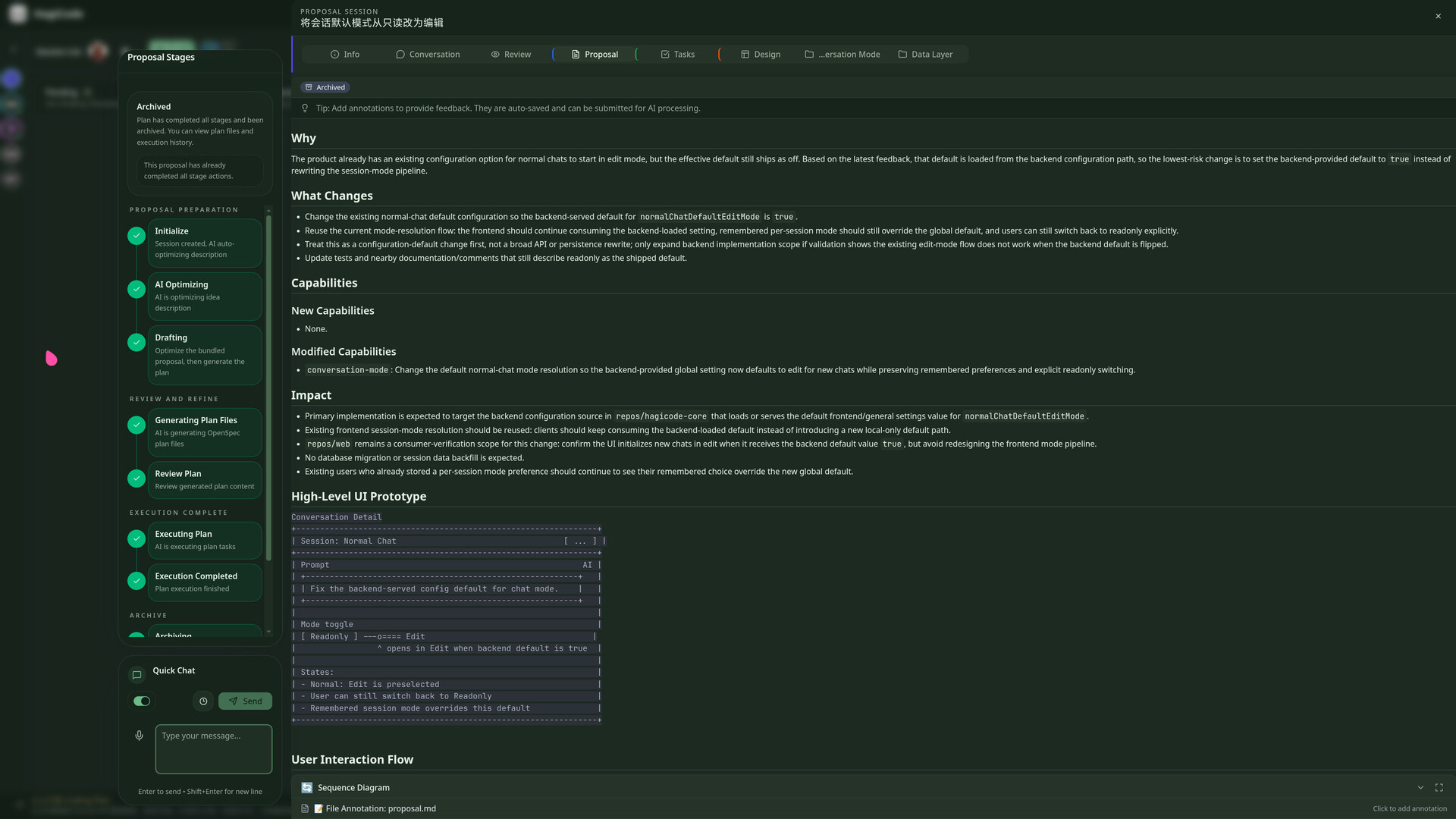Screen dimensions: 1456x819
Task: Click the Sequence Diagram refresh icon
Action: 306,788
